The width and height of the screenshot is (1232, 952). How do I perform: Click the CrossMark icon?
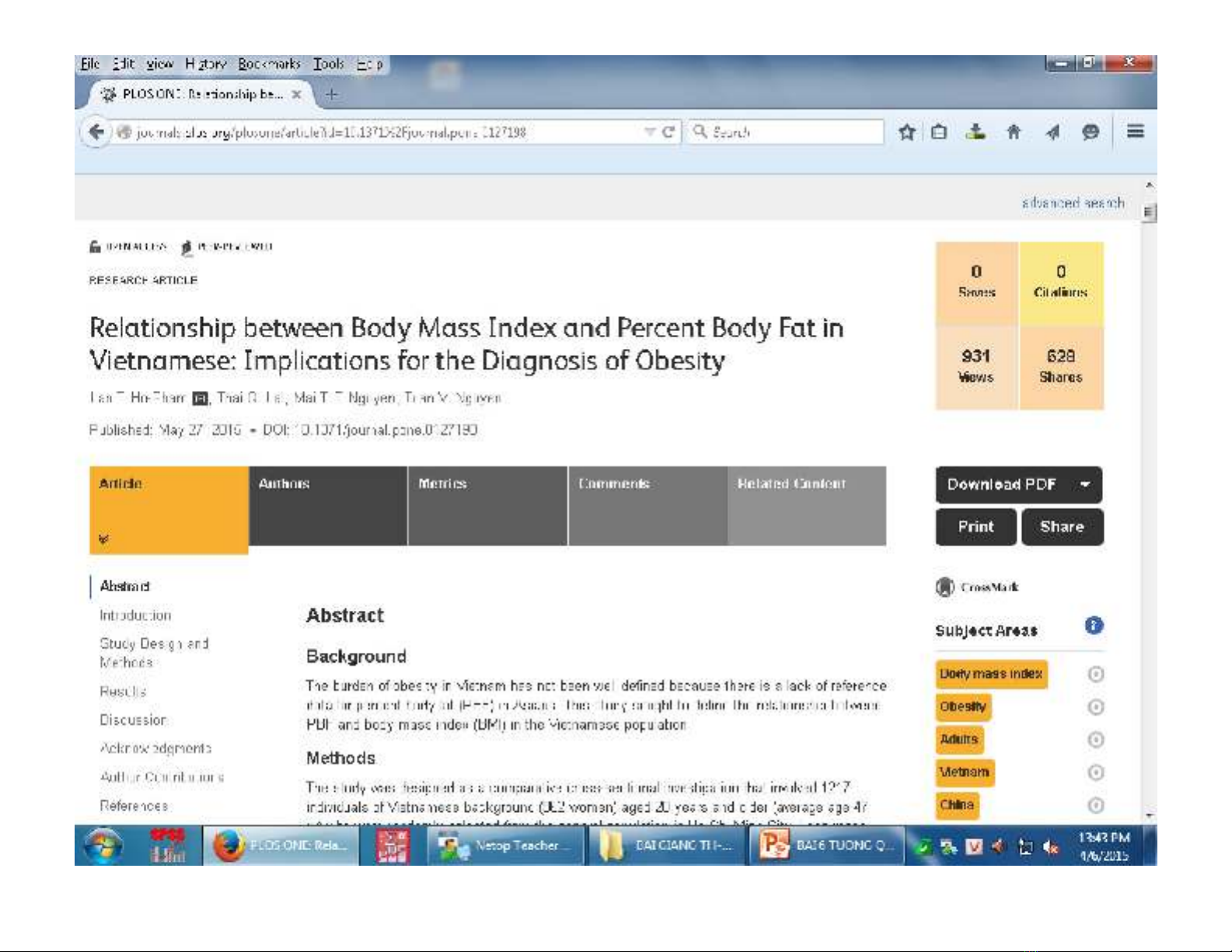click(944, 588)
